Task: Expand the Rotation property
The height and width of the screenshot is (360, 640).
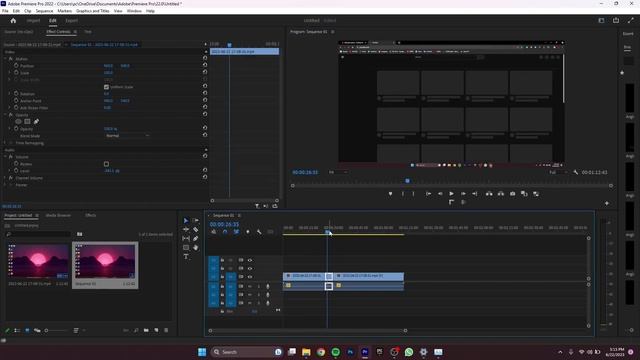Action: [x=10, y=93]
